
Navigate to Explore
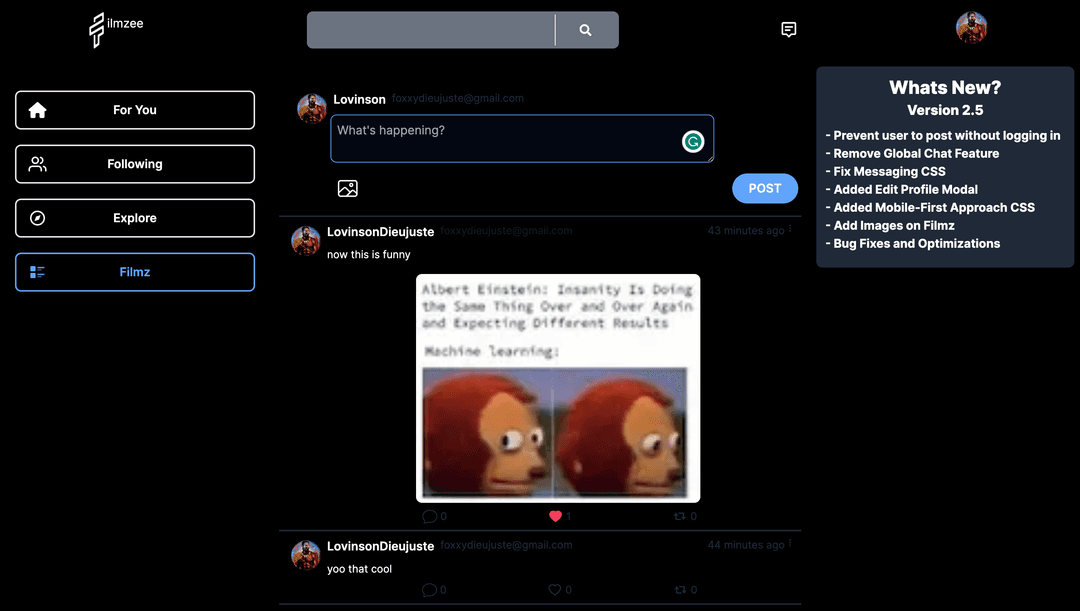coord(135,218)
